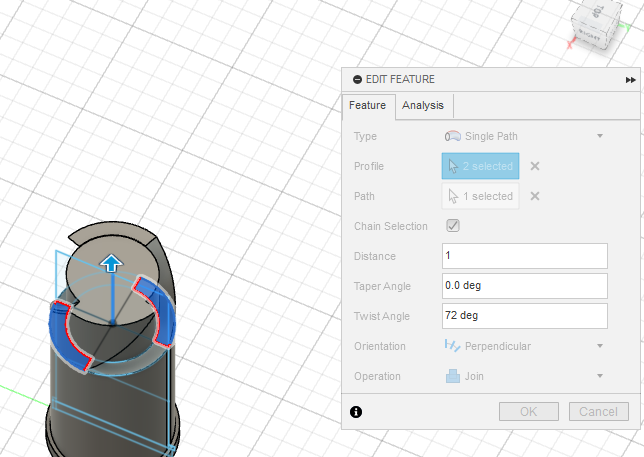This screenshot has width=644, height=457.
Task: Open the Orientation dropdown set to Perpendicular
Action: click(524, 346)
